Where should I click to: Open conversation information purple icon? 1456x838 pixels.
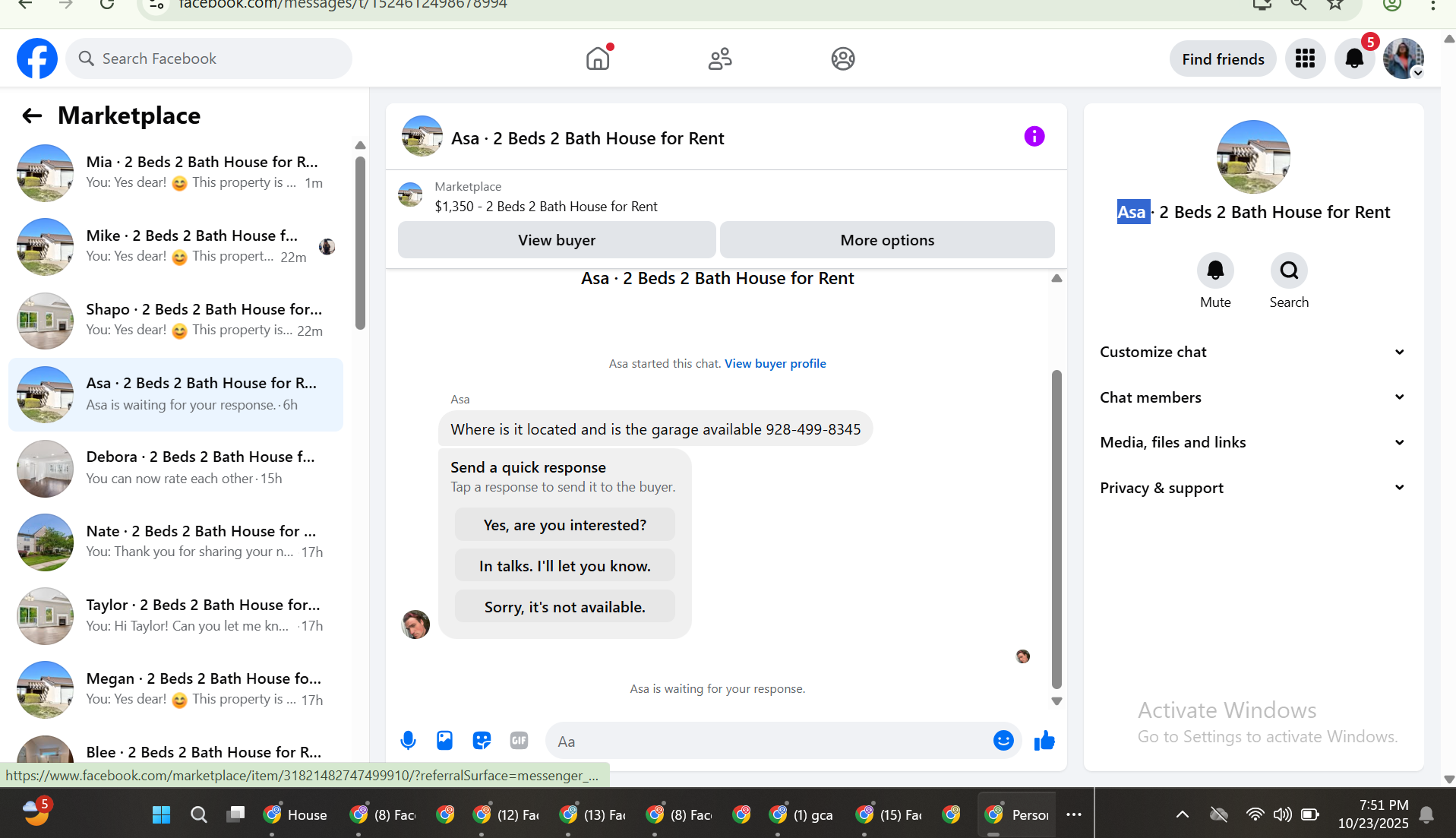[x=1034, y=137]
